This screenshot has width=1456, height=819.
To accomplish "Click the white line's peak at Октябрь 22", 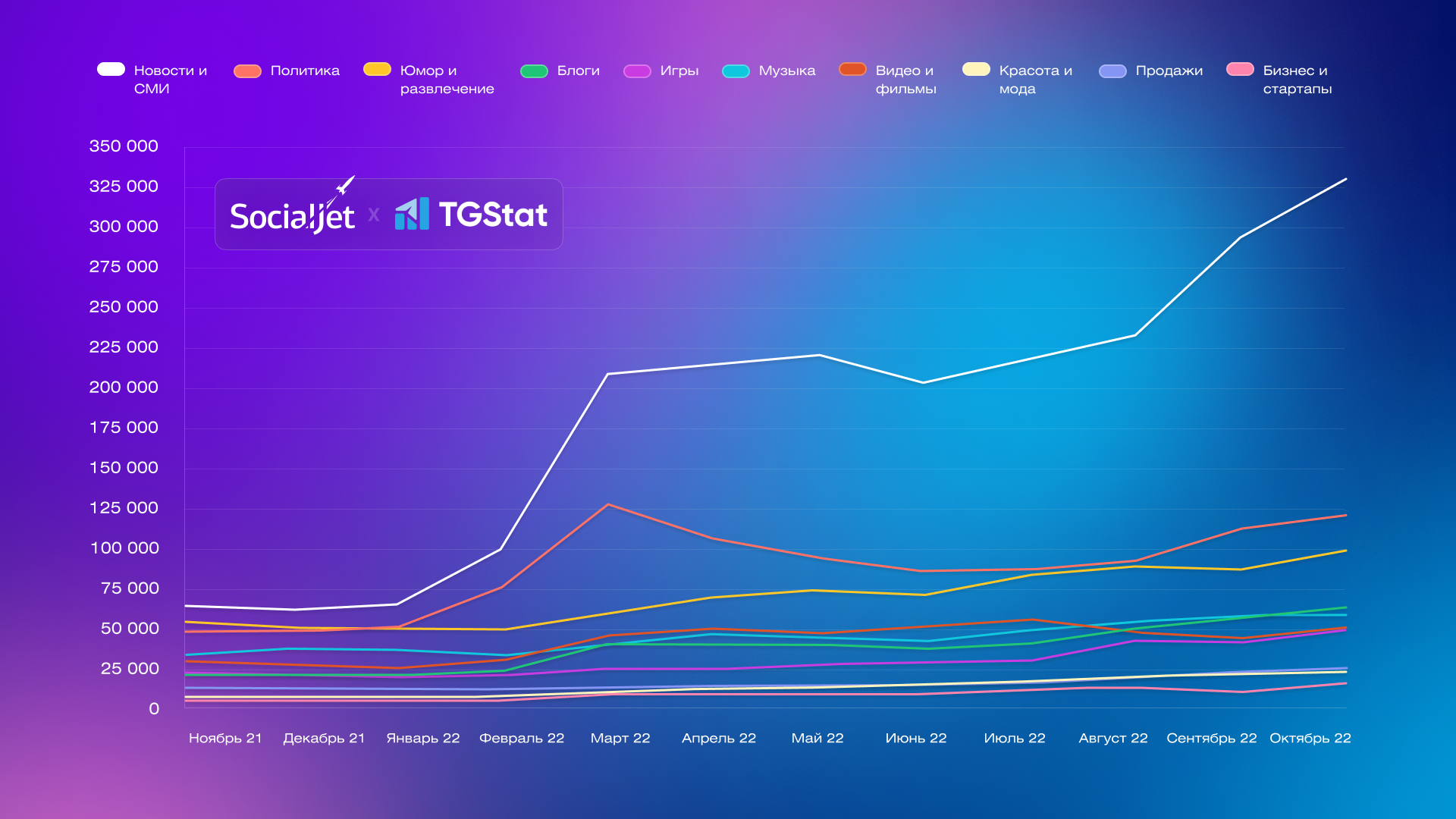I will pos(1345,179).
